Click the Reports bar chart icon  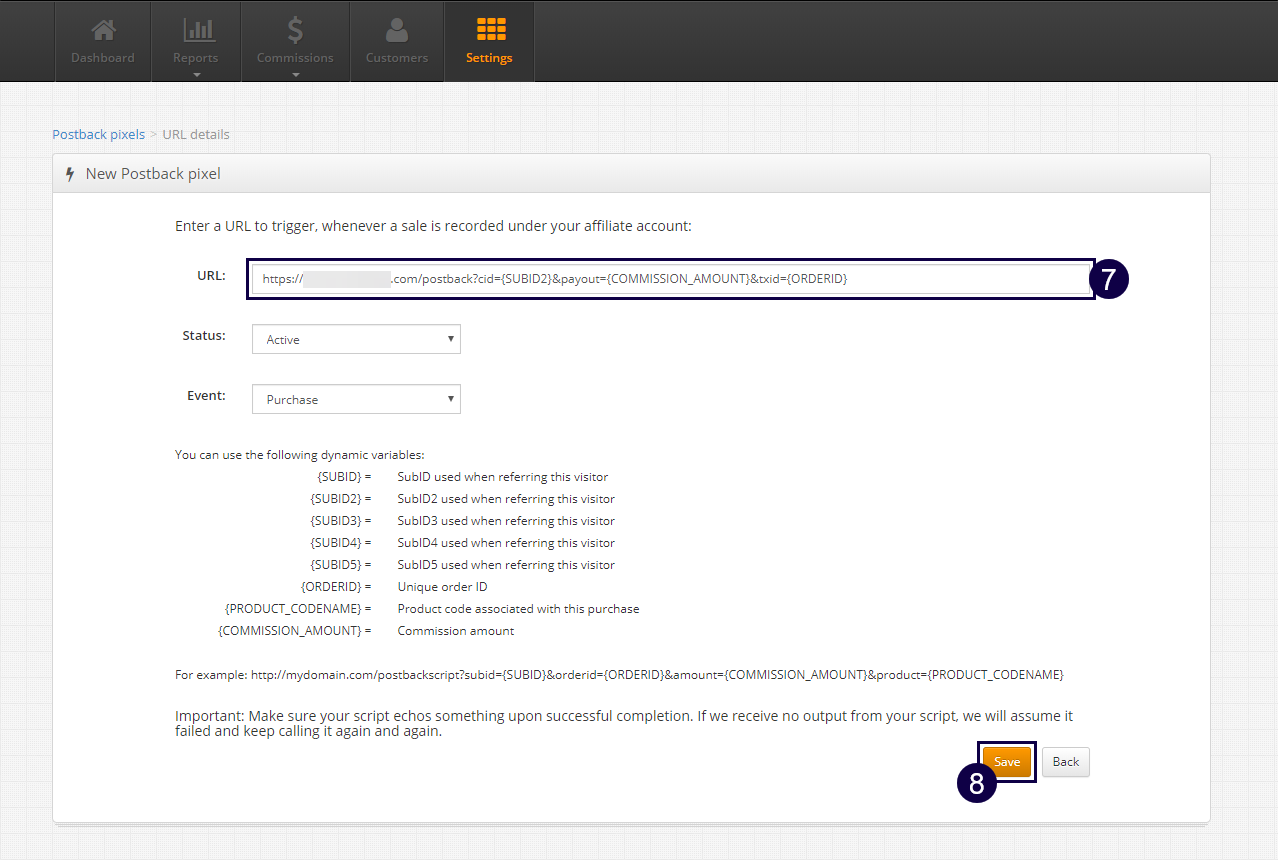click(x=195, y=30)
